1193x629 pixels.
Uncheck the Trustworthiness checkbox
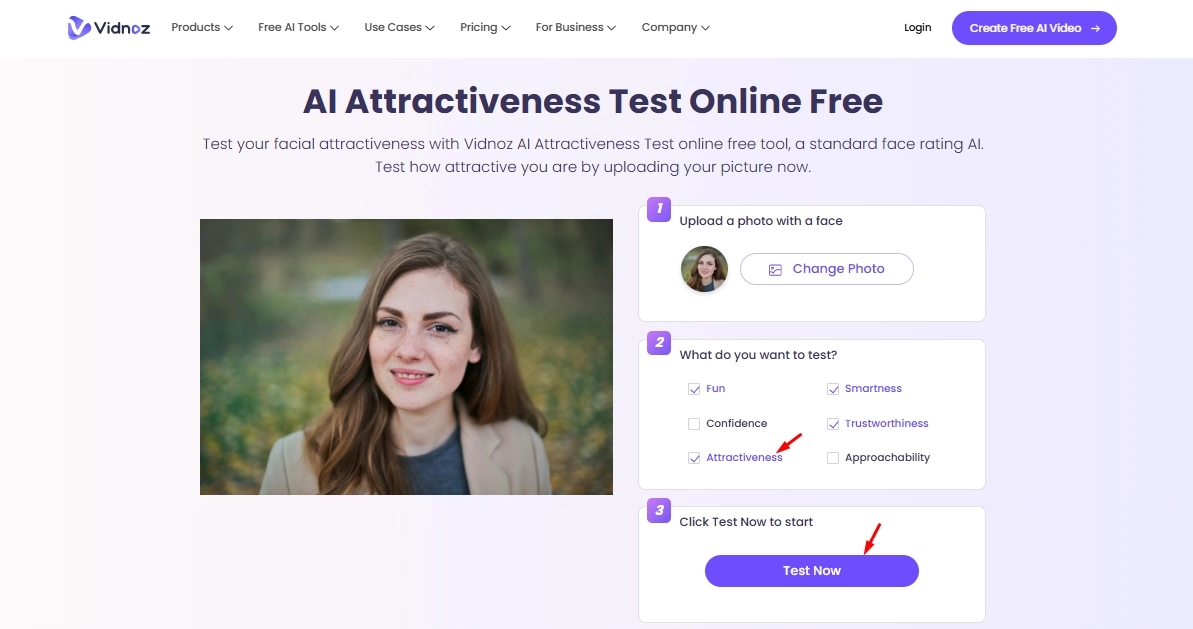pos(833,424)
